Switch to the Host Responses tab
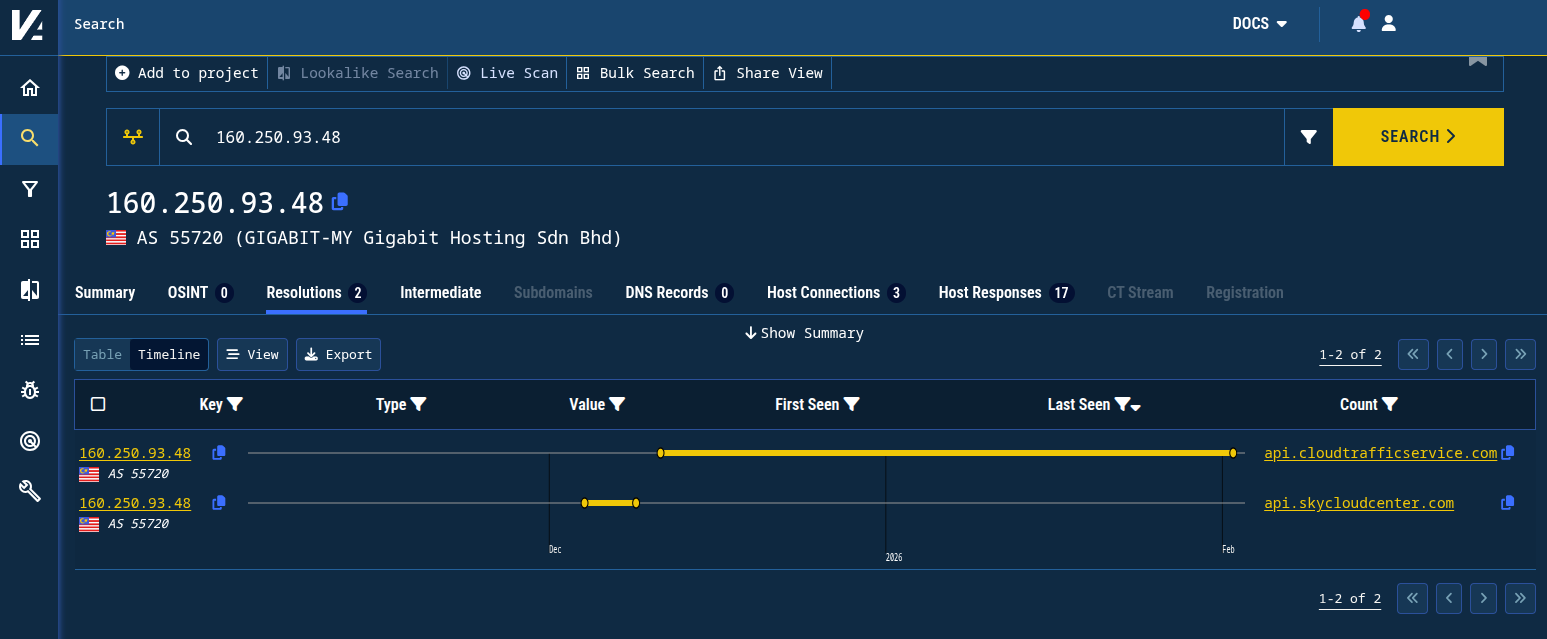The height and width of the screenshot is (639, 1547). click(992, 292)
